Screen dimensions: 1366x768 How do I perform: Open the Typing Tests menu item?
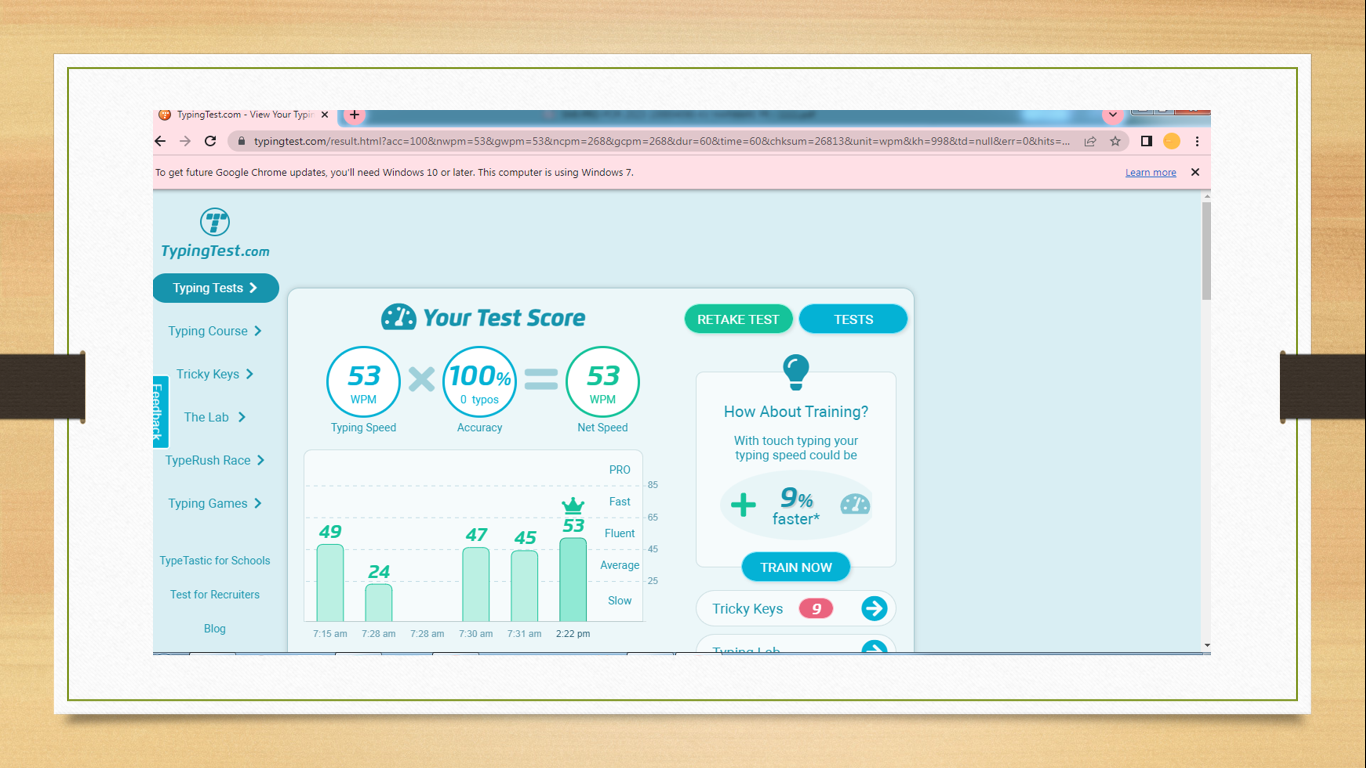215,288
